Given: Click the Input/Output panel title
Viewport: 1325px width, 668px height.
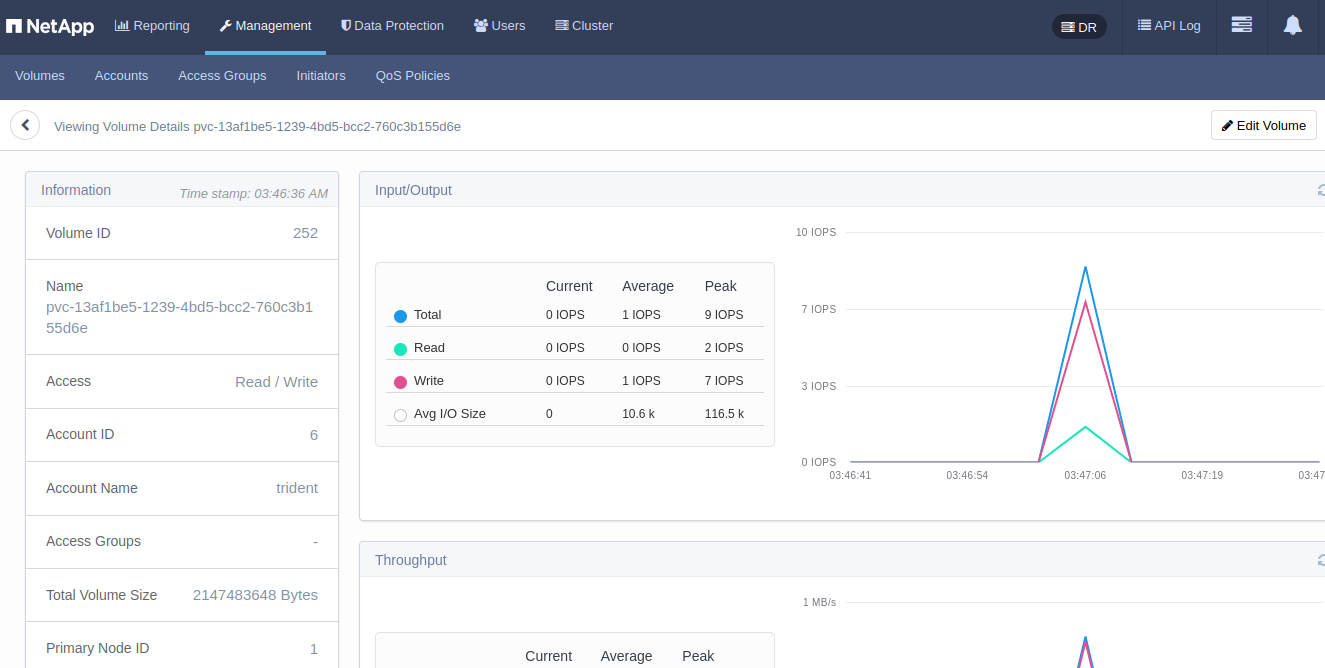Looking at the screenshot, I should 413,190.
